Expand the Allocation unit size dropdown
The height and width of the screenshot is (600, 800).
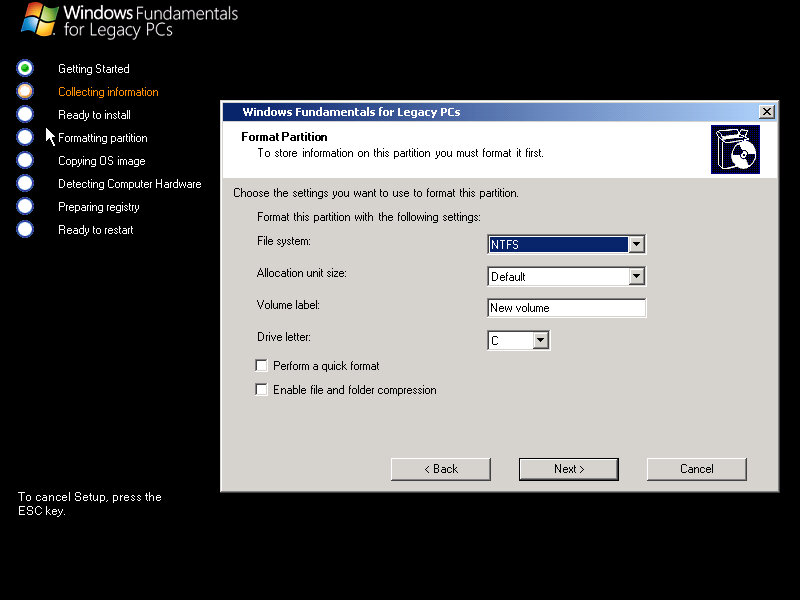pyautogui.click(x=636, y=277)
